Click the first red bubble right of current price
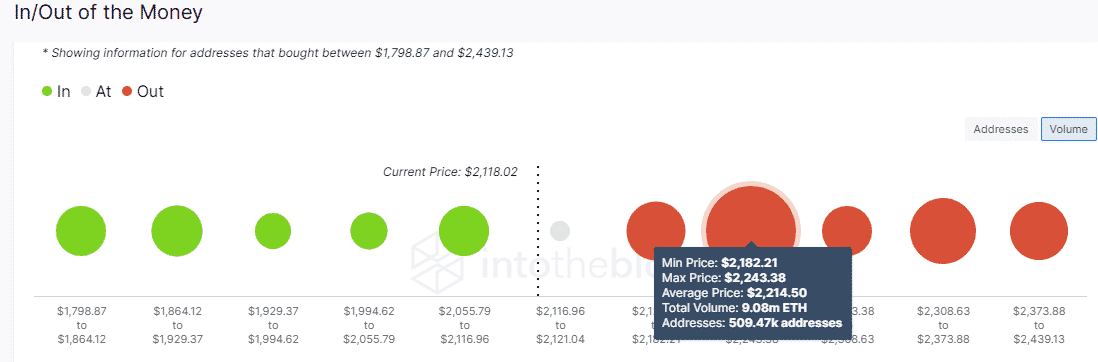The image size is (1098, 362). pyautogui.click(x=655, y=230)
